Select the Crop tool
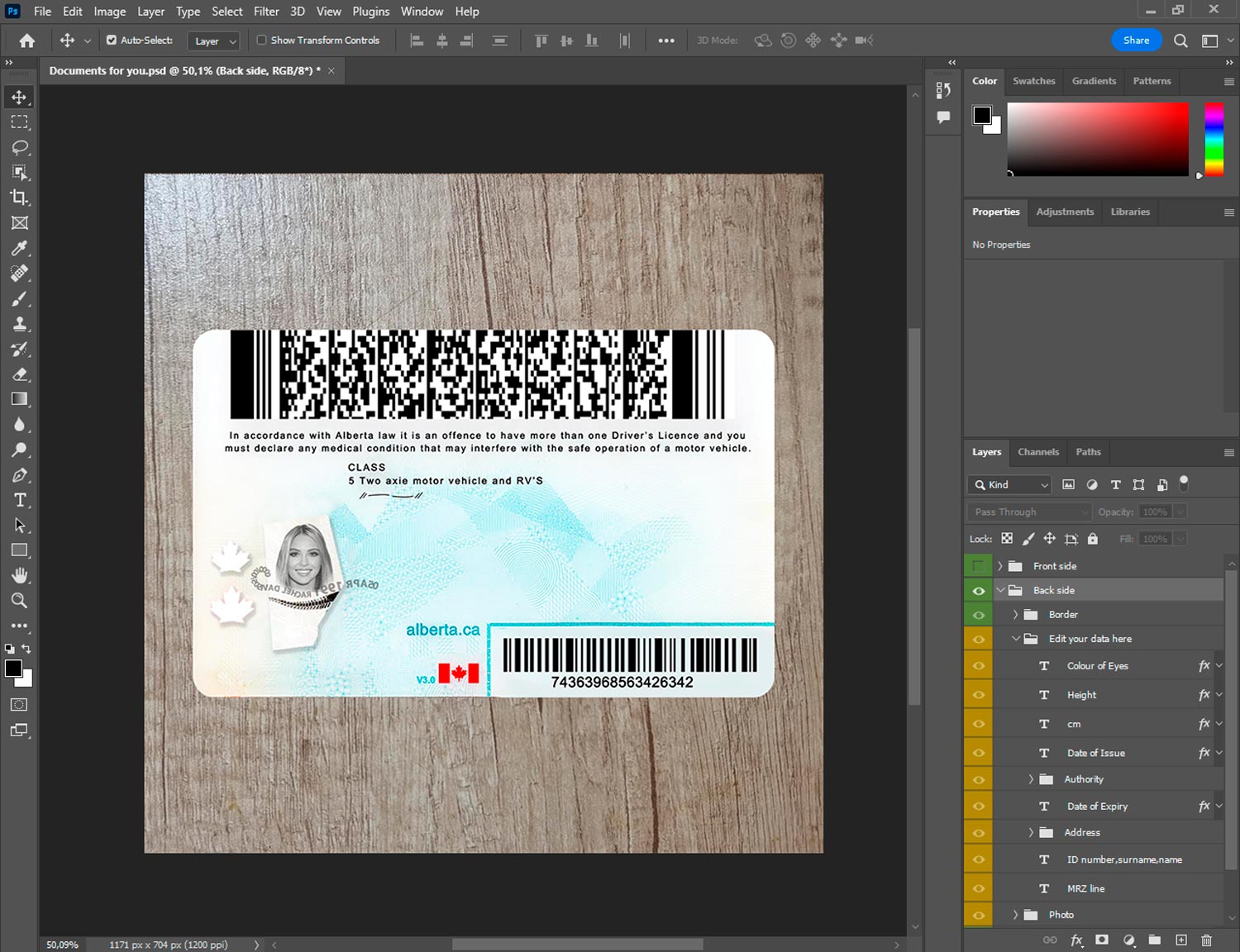Image resolution: width=1240 pixels, height=952 pixels. (20, 198)
